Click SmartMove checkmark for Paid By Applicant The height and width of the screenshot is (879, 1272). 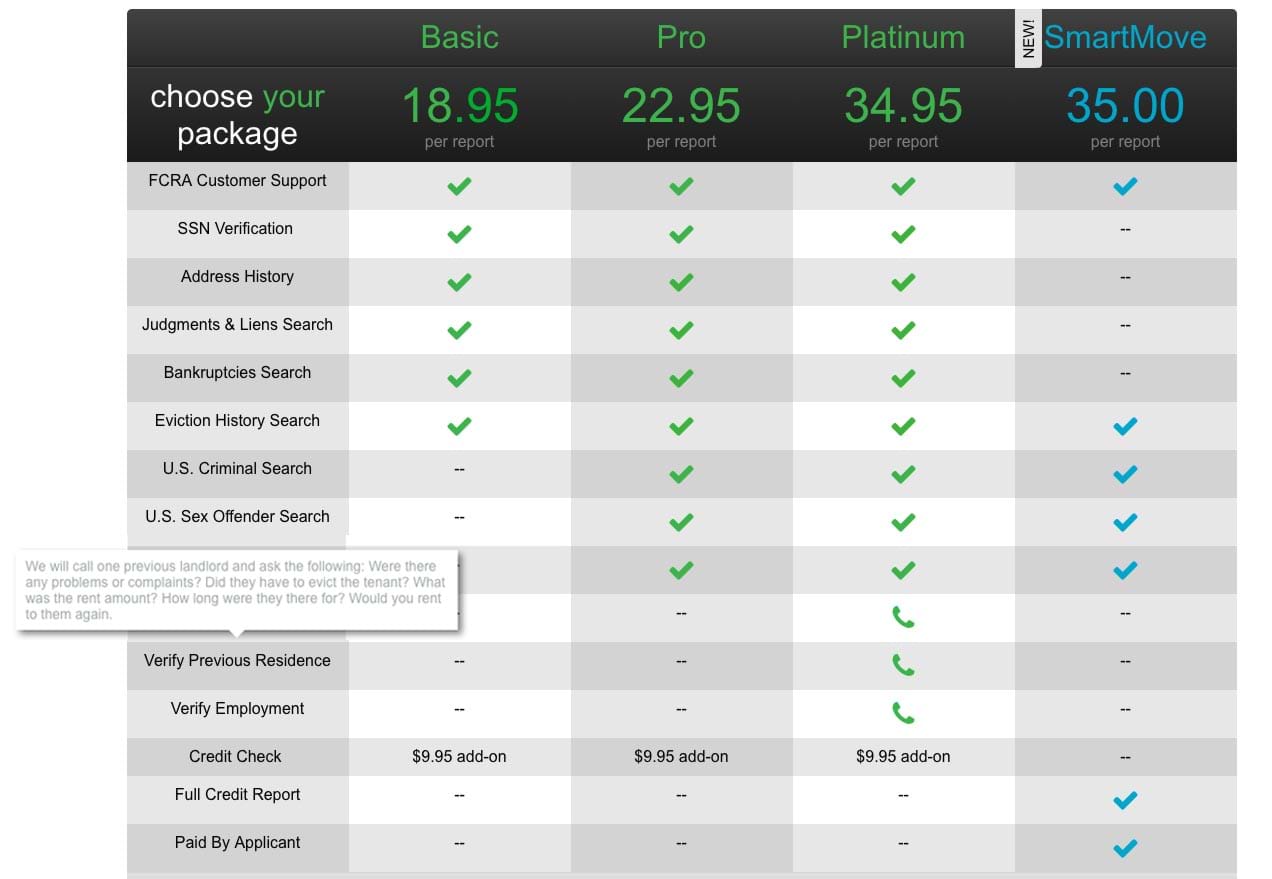click(x=1125, y=848)
